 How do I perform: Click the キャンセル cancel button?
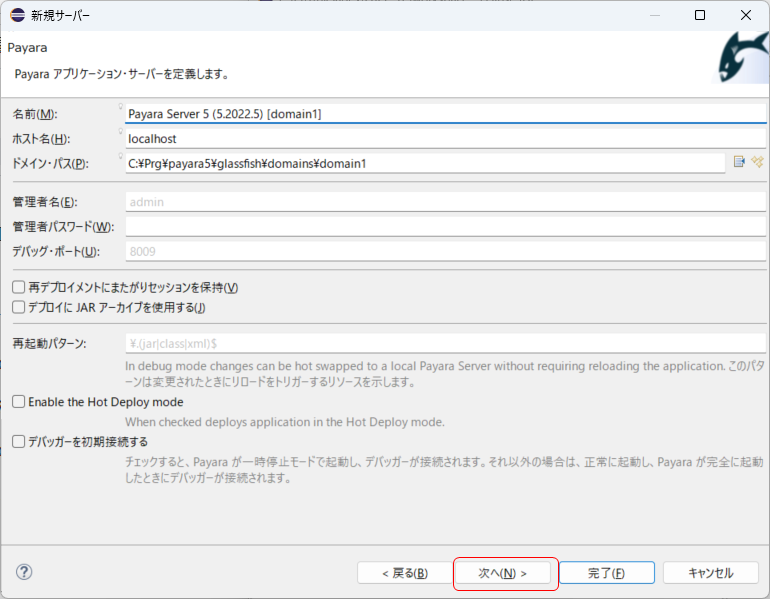click(x=711, y=573)
